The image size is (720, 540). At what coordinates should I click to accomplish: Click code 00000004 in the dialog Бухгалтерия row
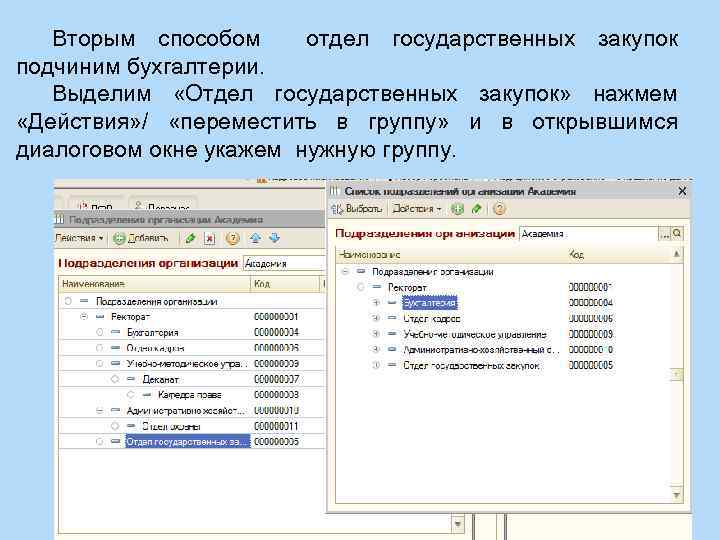[x=591, y=303]
